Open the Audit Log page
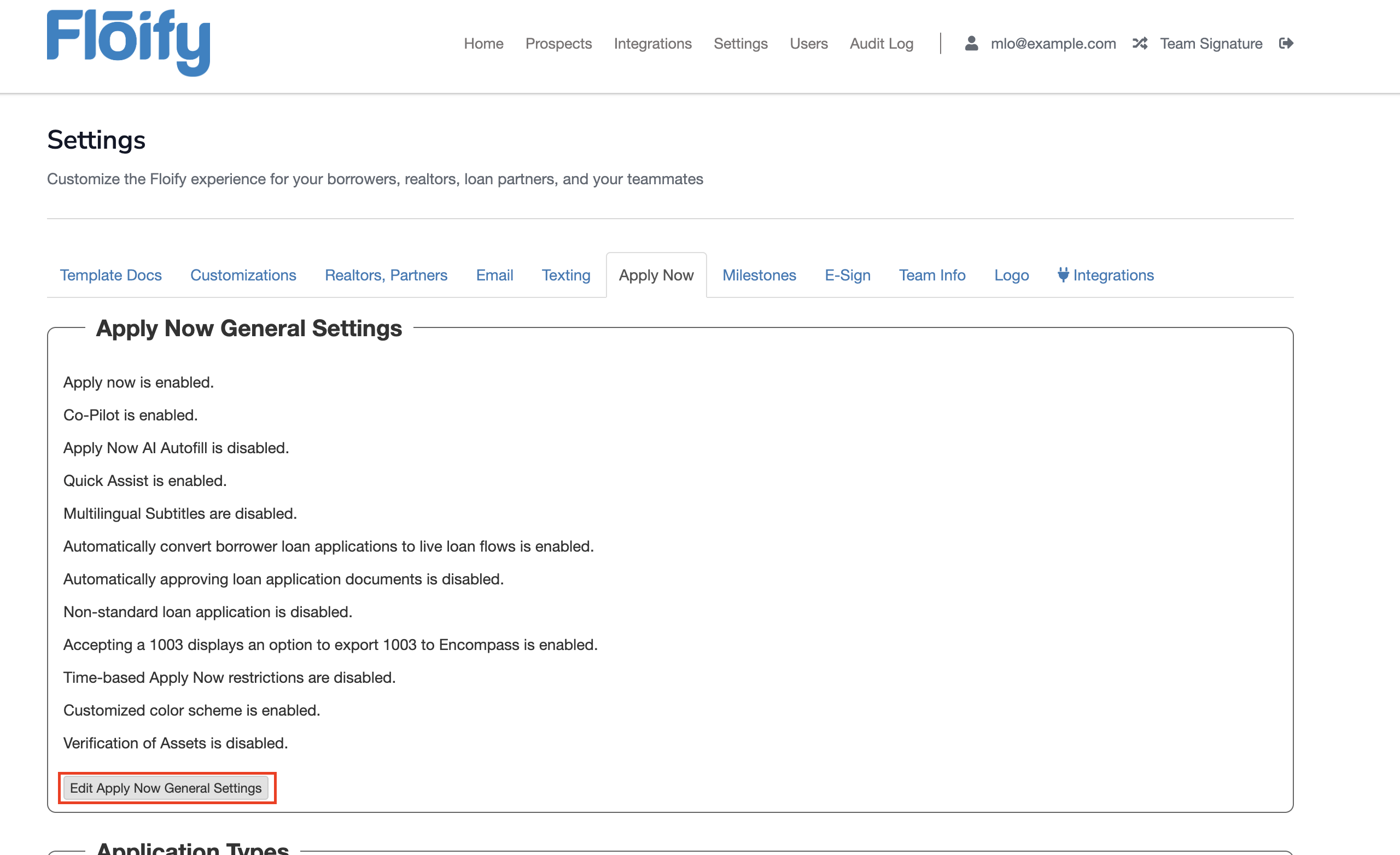1400x855 pixels. [881, 44]
